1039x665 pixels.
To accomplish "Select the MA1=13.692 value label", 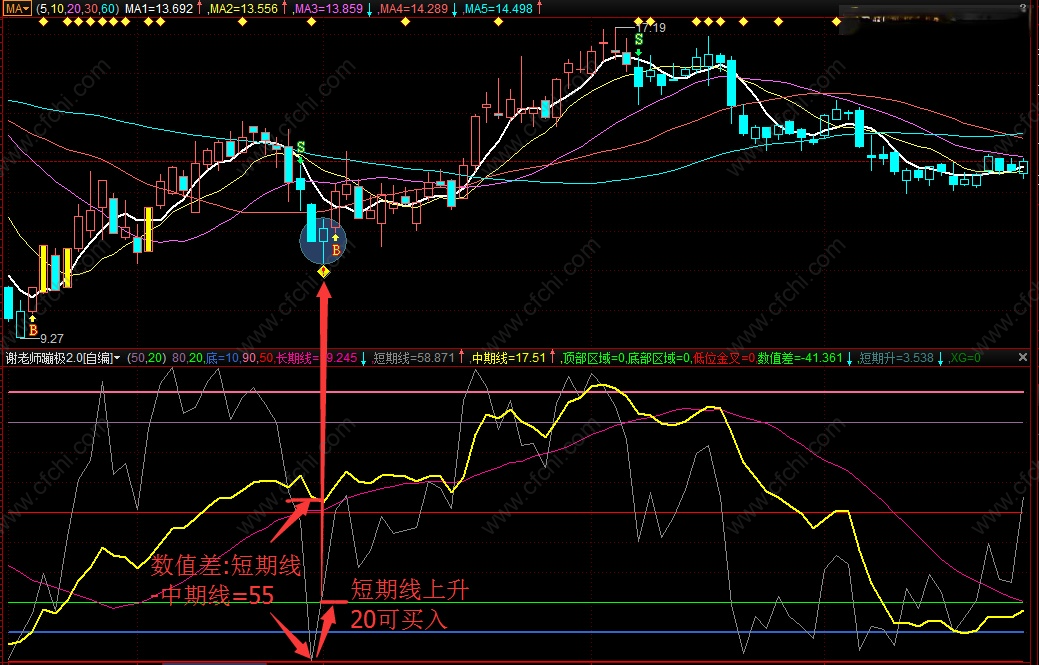I will pyautogui.click(x=159, y=9).
